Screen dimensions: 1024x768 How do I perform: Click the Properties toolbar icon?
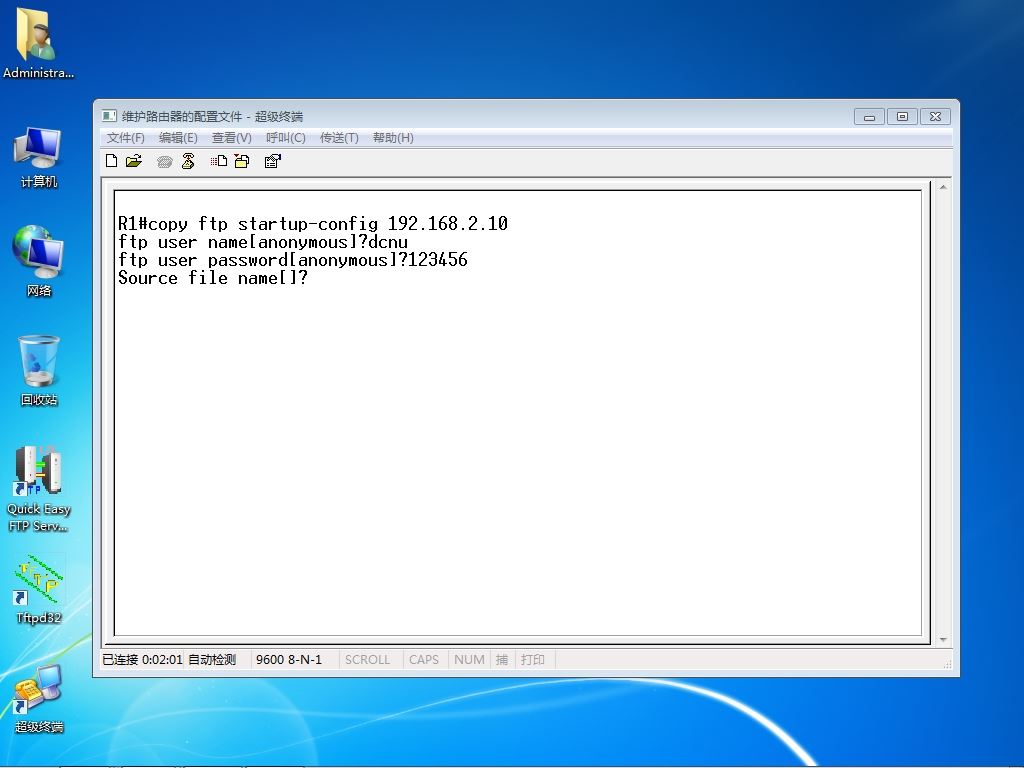272,161
